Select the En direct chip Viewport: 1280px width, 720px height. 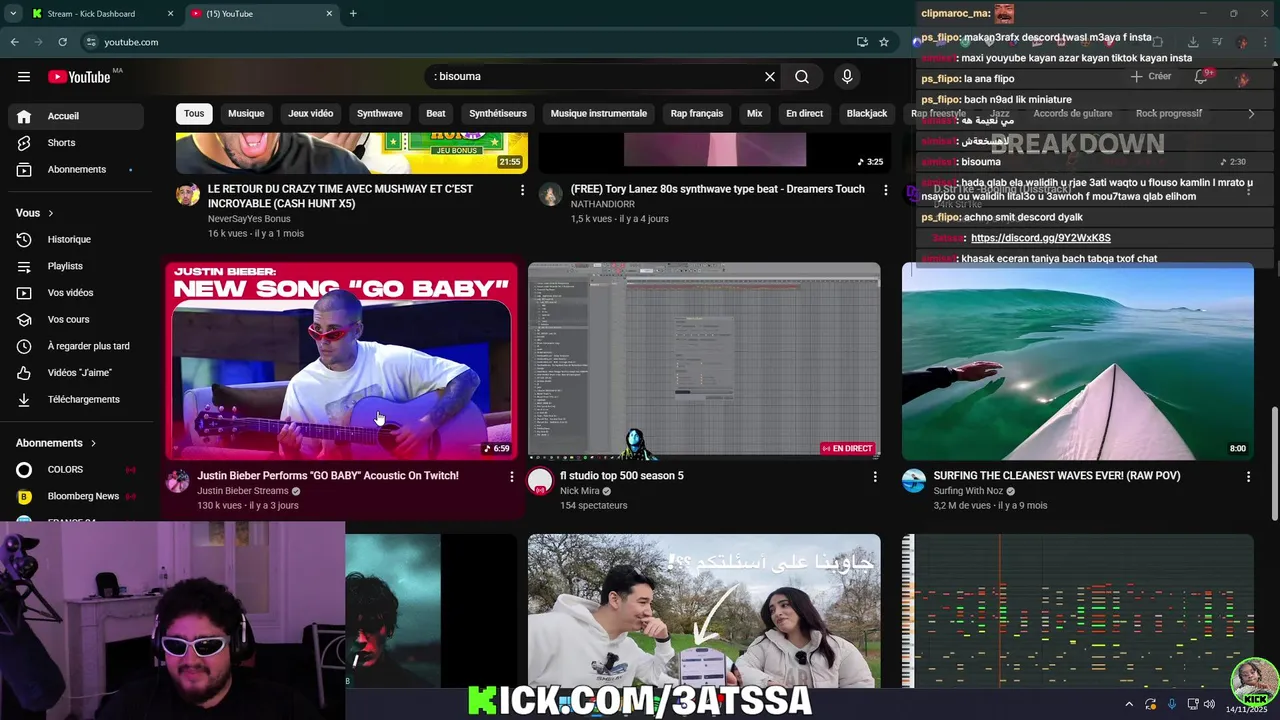(x=805, y=114)
